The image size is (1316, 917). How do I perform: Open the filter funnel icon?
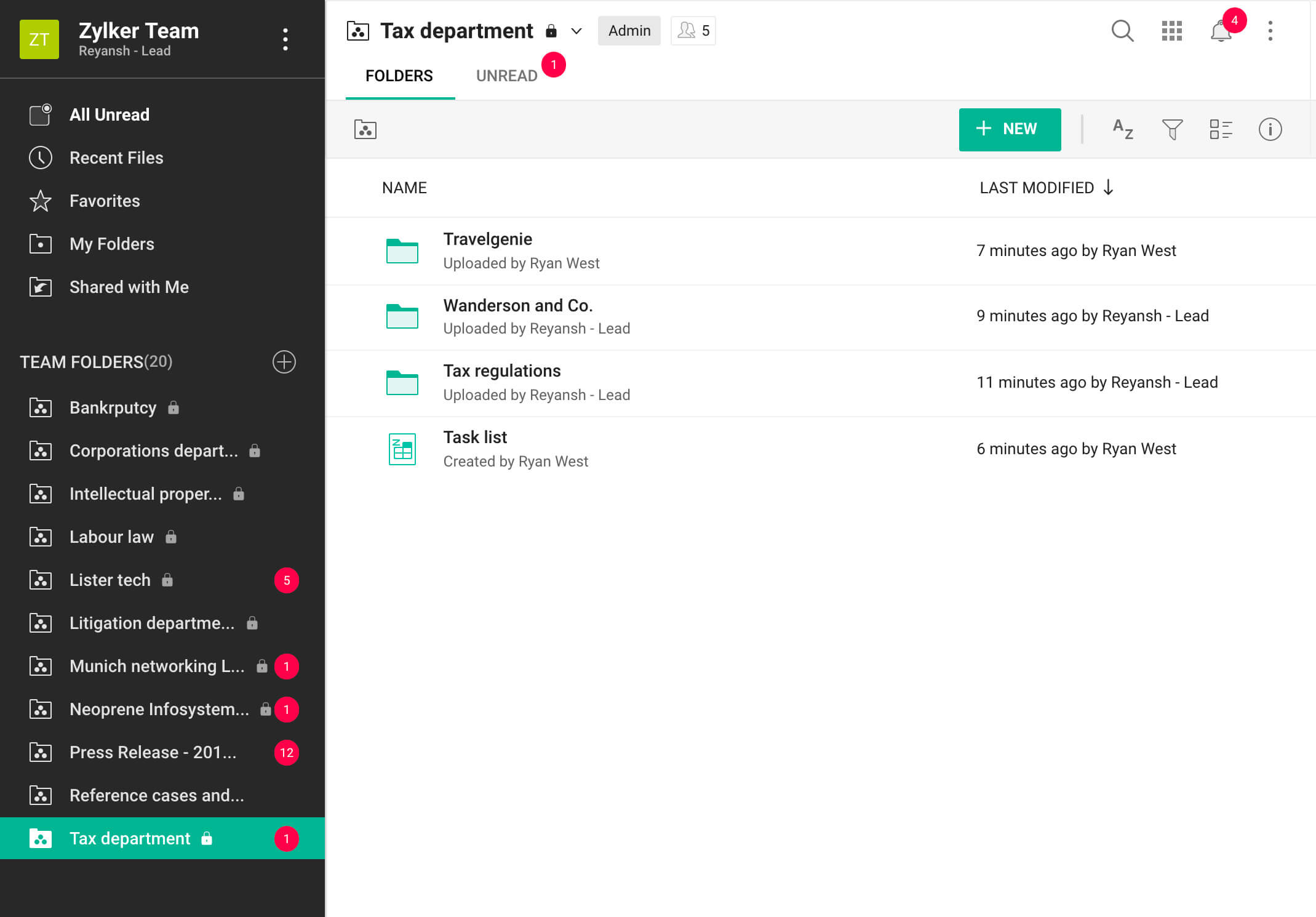click(x=1172, y=129)
